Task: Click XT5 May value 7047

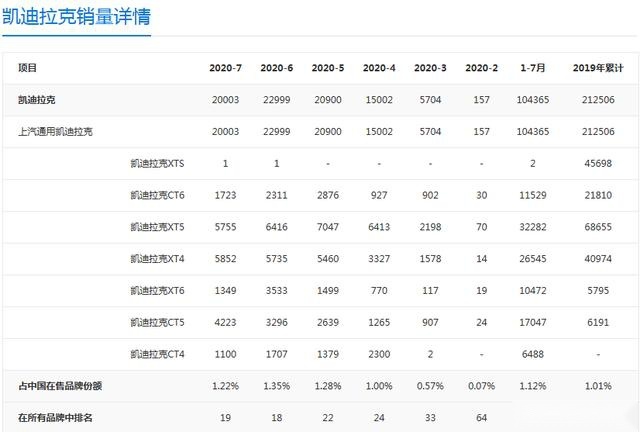Action: pos(328,227)
